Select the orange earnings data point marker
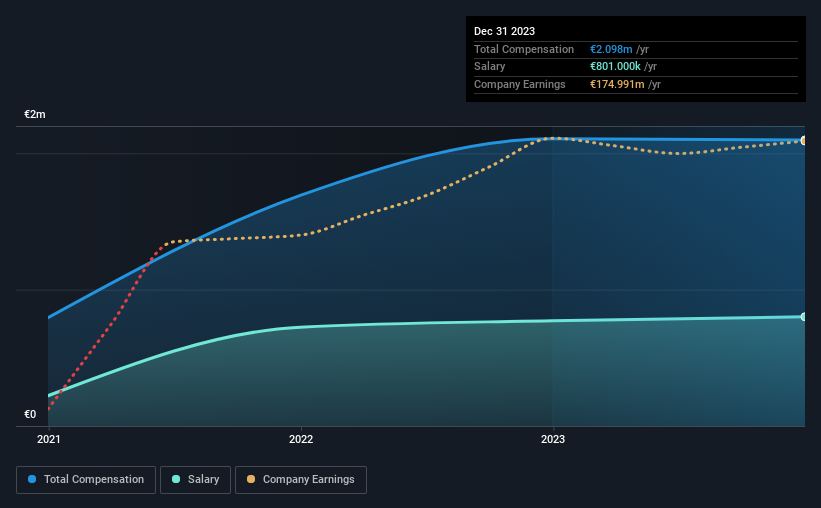The image size is (821, 508). [x=803, y=140]
